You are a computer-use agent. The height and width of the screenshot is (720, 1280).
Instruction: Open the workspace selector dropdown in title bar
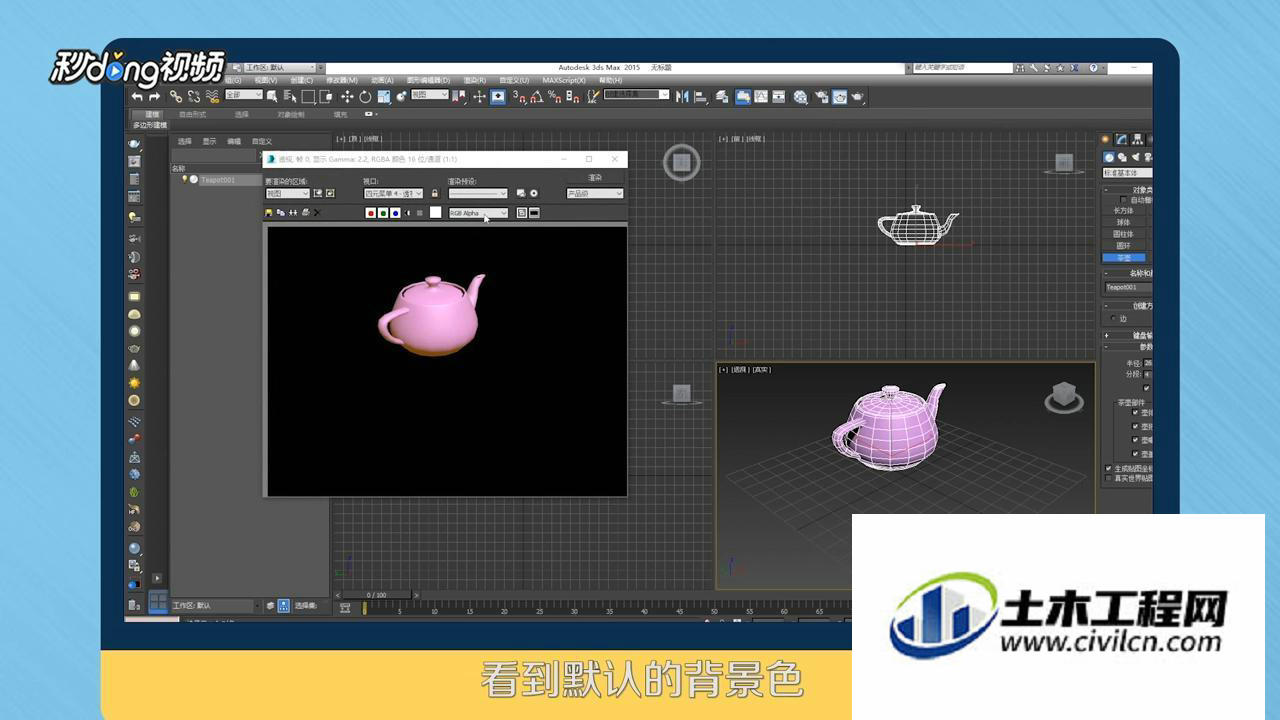[x=280, y=67]
